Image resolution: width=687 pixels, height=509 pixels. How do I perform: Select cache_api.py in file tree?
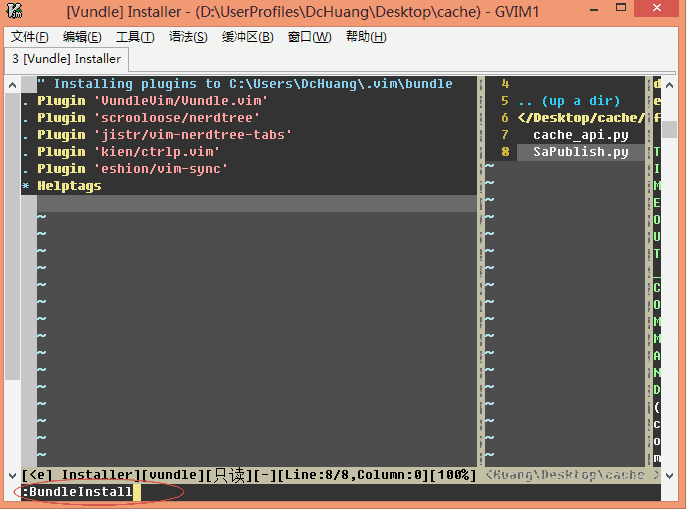581,135
